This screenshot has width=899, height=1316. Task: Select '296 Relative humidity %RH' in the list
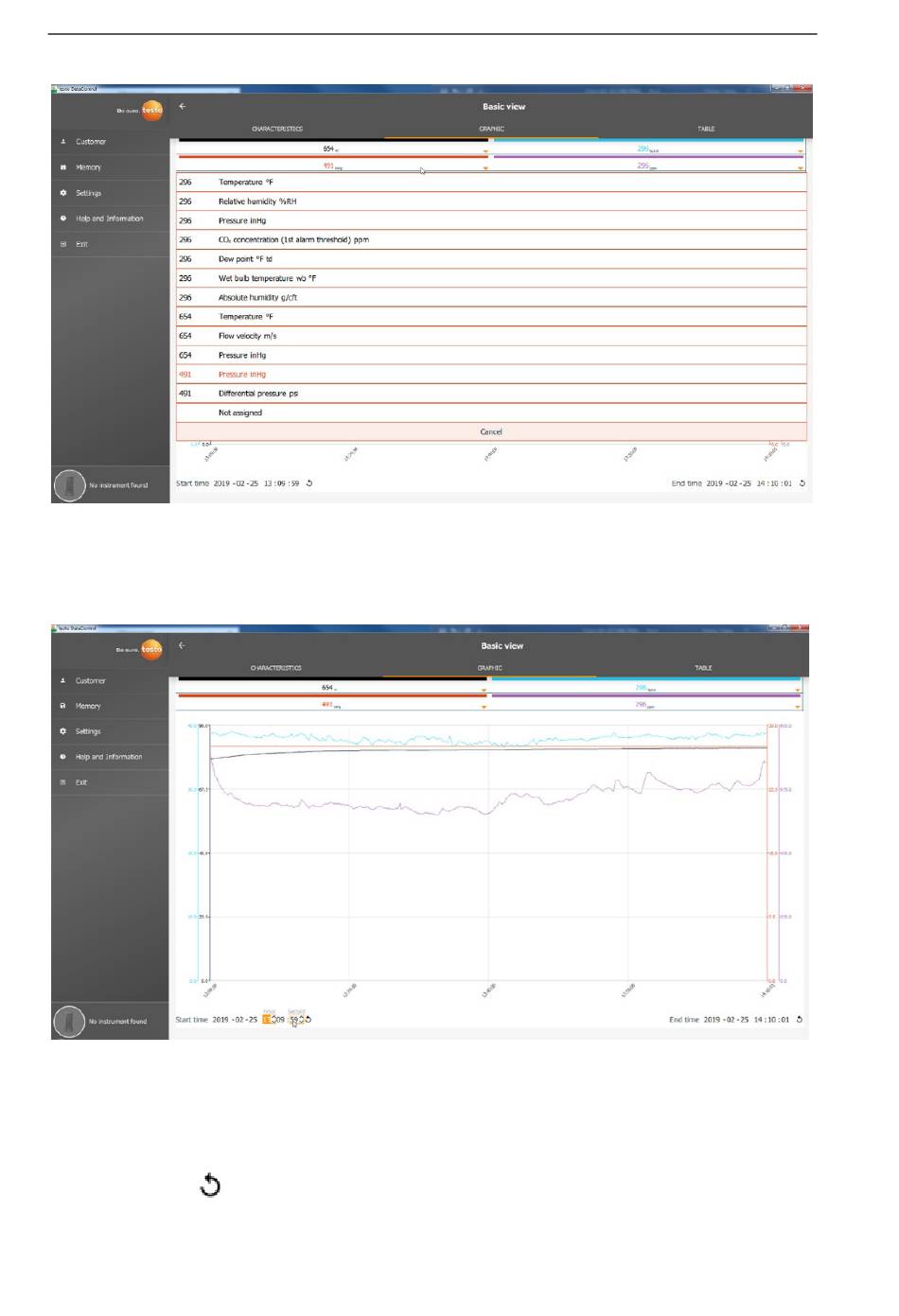click(x=491, y=202)
